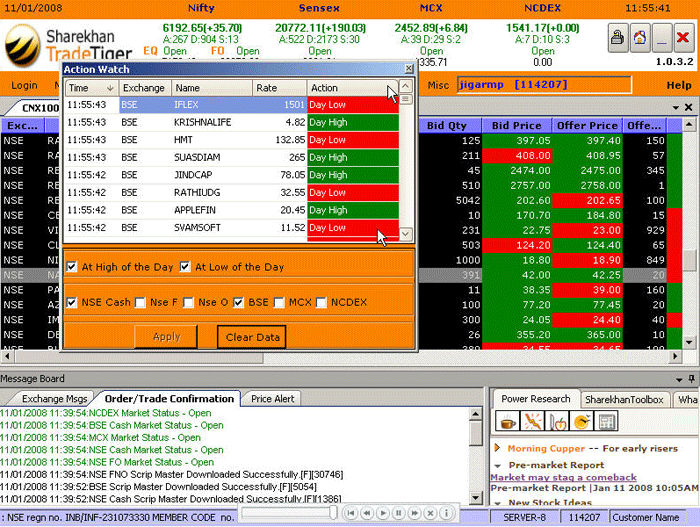The image size is (700, 527).
Task: Close the CNX100 market watch panel
Action: point(688,107)
